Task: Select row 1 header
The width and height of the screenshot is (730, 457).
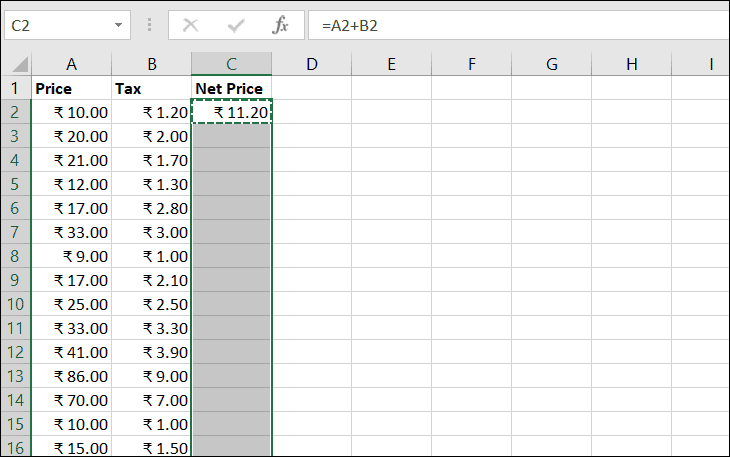Action: [x=16, y=88]
